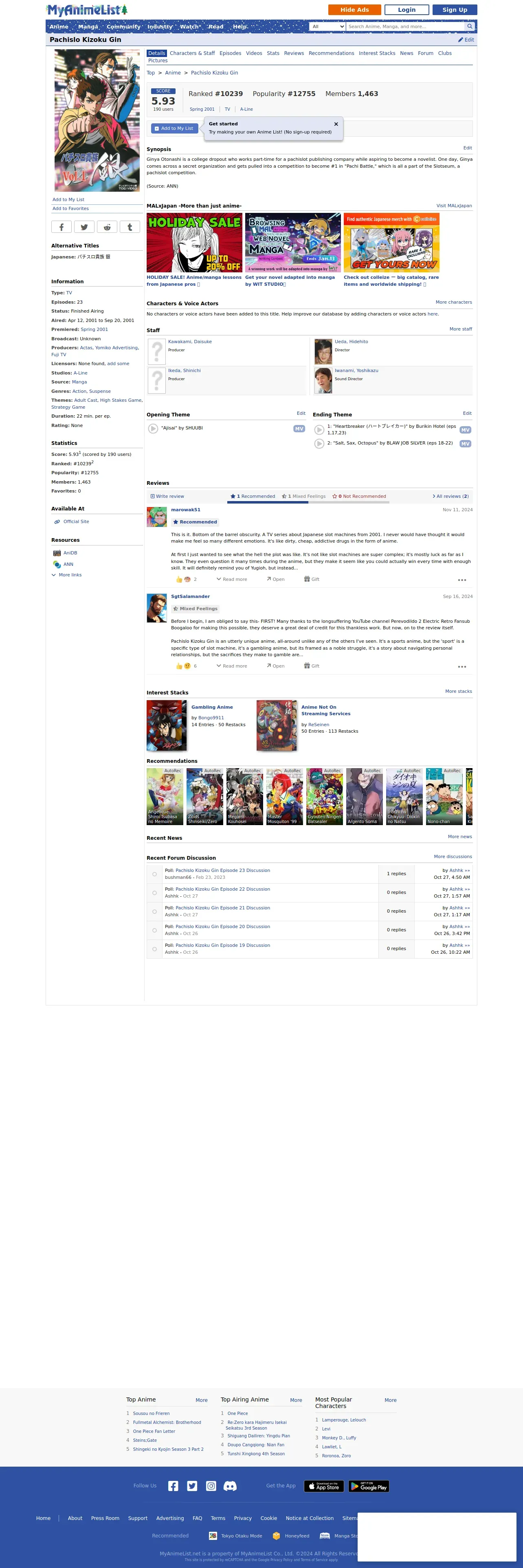Play the opening theme "Ajisai" by SHUUBI
The height and width of the screenshot is (1568, 523).
154,429
